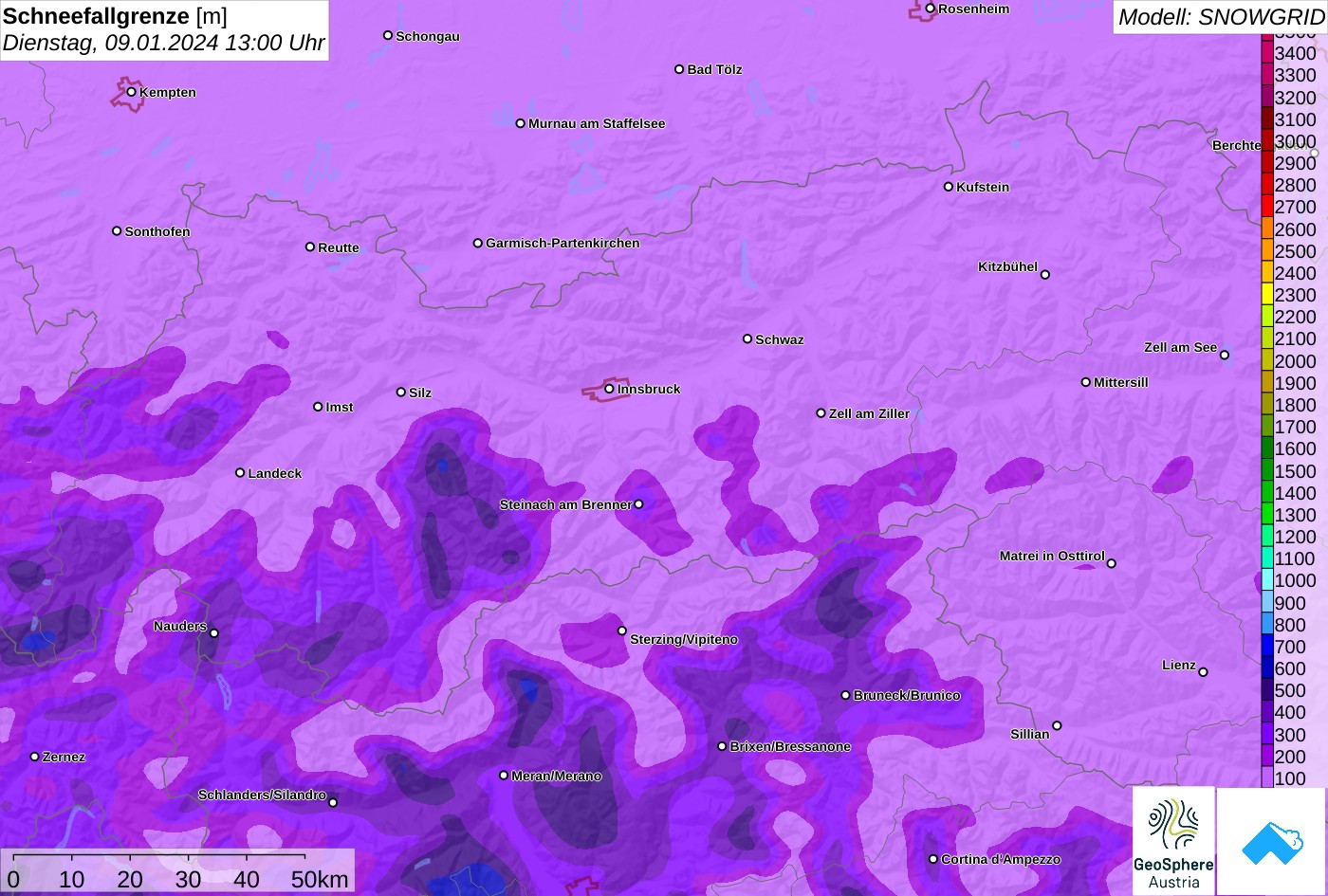Click the Imst town label
Viewport: 1328px width, 896px height.
(x=340, y=407)
